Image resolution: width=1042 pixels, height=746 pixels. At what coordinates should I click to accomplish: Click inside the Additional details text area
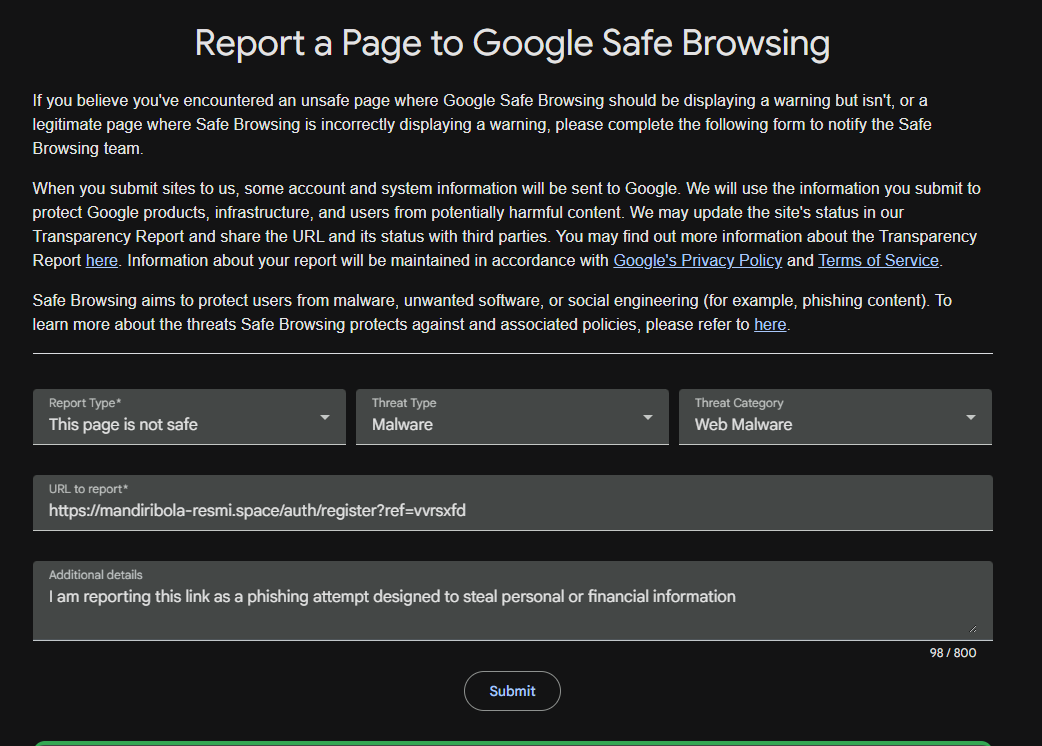[512, 601]
